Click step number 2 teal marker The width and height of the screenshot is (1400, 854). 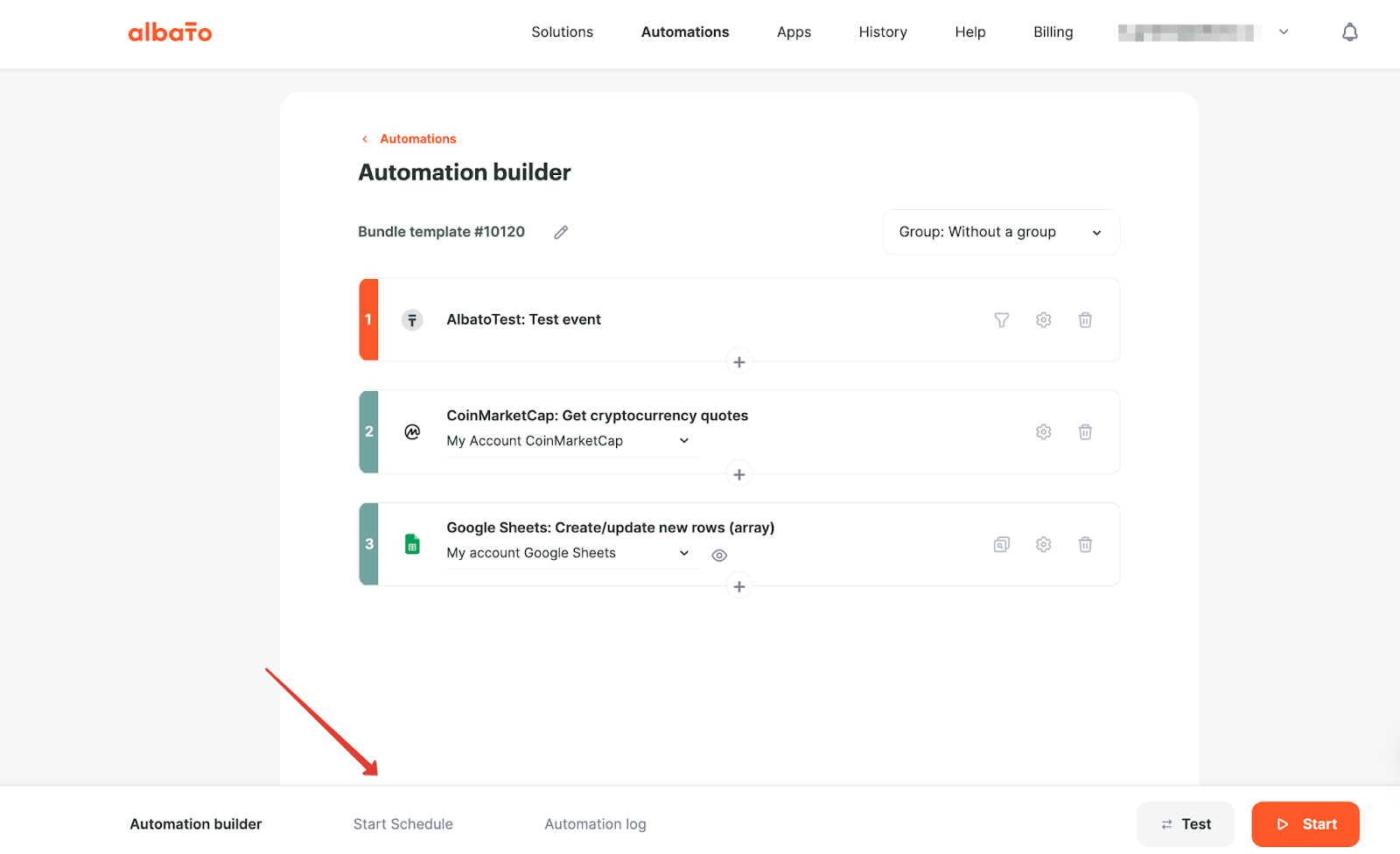368,432
